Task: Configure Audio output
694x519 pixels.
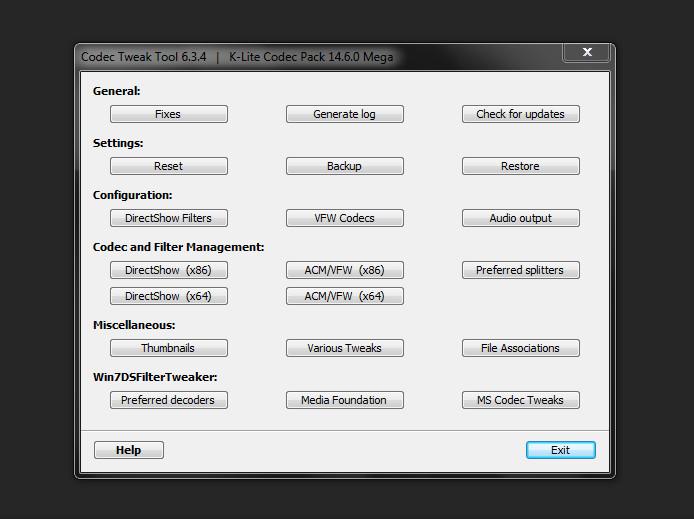Action: (x=520, y=218)
